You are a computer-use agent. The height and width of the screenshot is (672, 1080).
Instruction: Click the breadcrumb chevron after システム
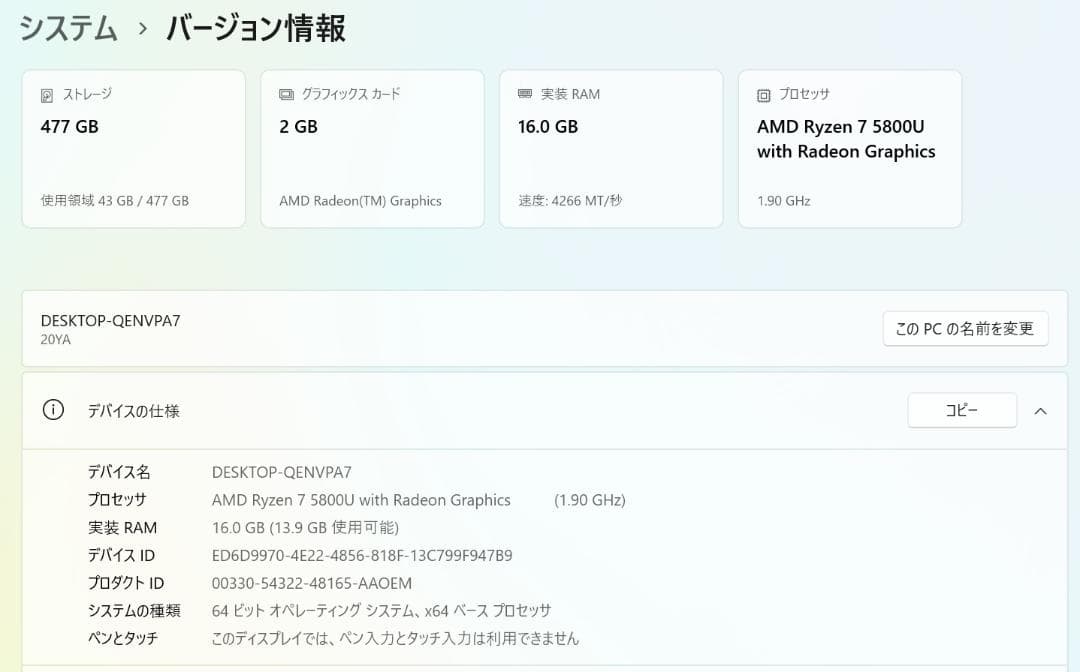pyautogui.click(x=140, y=28)
